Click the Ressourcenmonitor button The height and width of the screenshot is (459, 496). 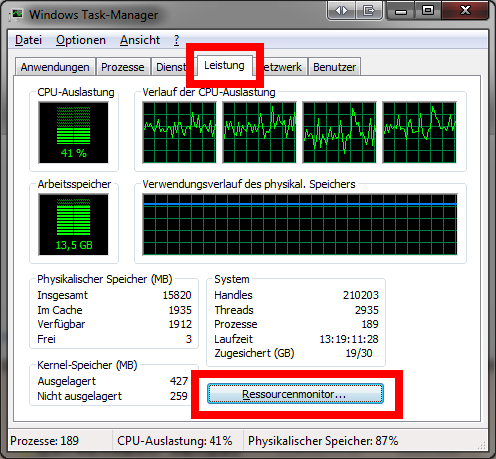coord(295,394)
